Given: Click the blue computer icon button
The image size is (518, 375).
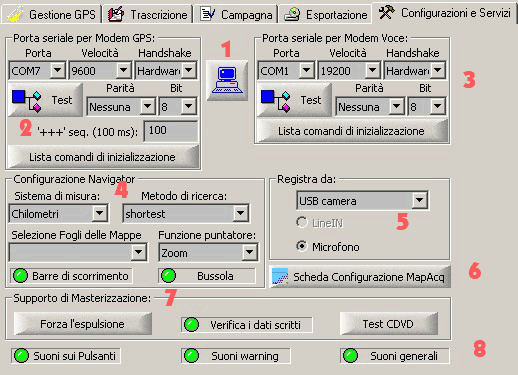Looking at the screenshot, I should (227, 80).
